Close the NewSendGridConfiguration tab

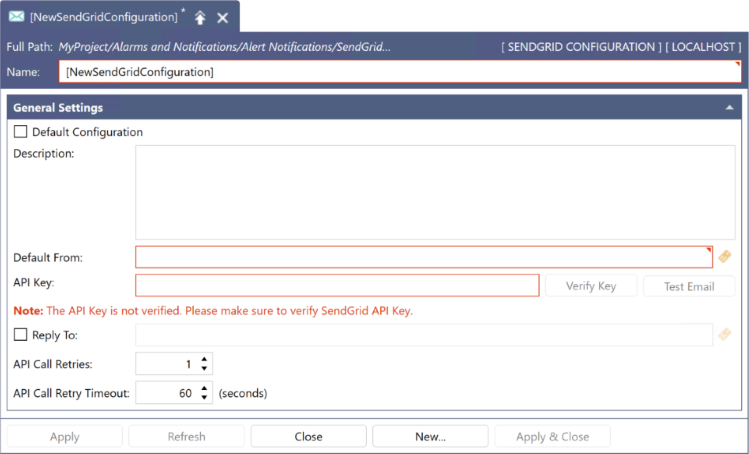(223, 18)
